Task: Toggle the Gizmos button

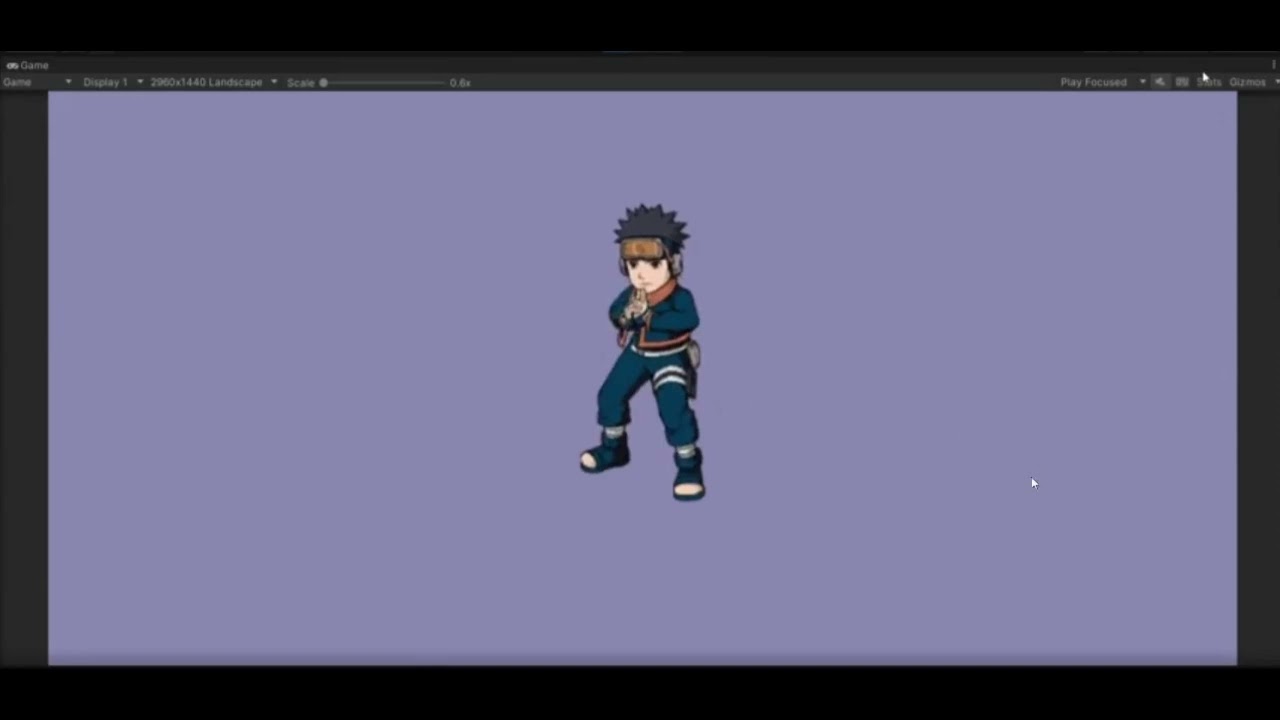Action: coord(1247,82)
